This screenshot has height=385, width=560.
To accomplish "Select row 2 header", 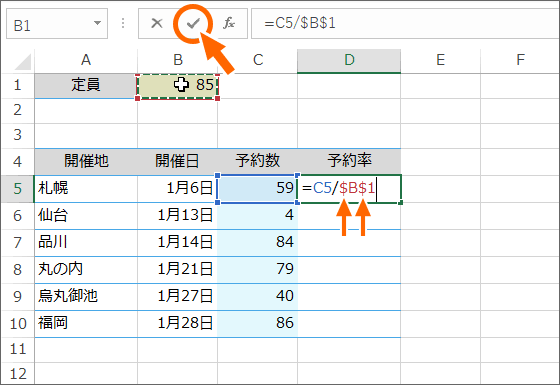I will pos(18,110).
